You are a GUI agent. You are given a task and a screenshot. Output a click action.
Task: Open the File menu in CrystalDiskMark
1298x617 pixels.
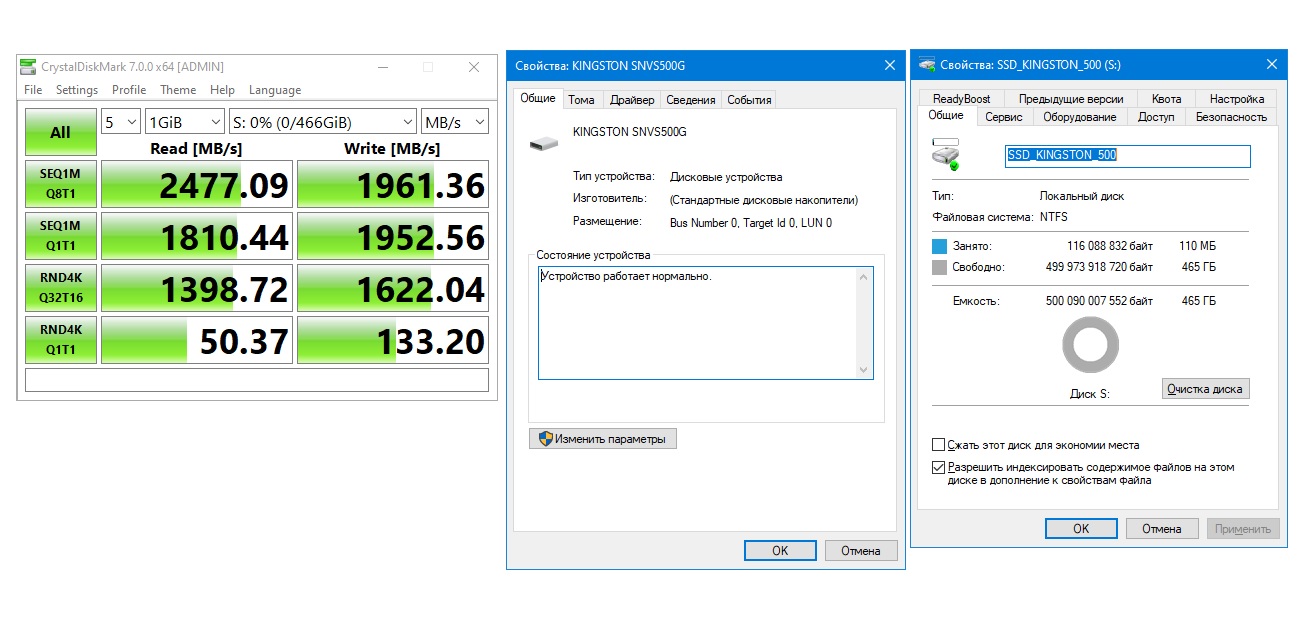(33, 90)
